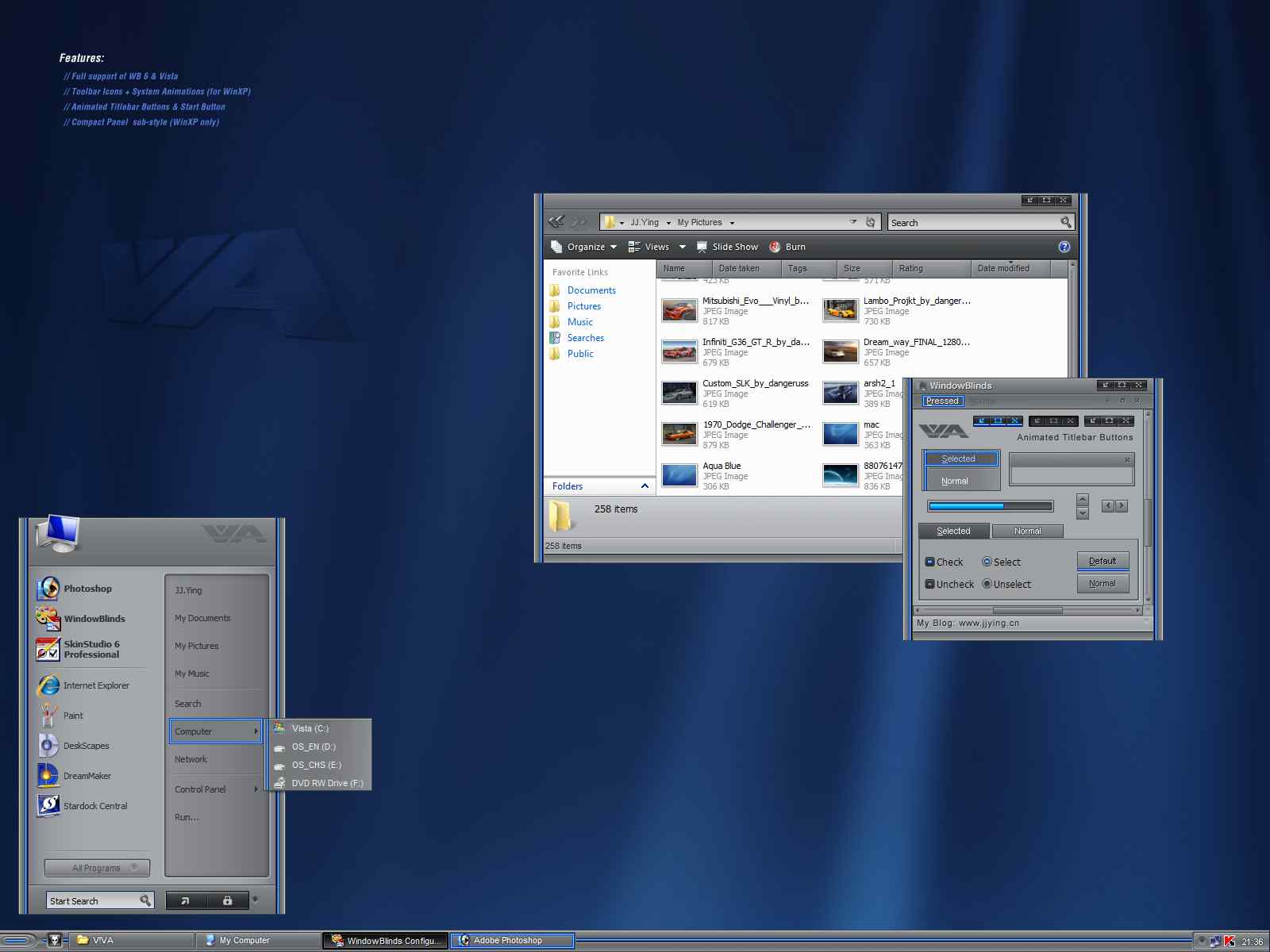Open explorer Help question mark icon
This screenshot has height=952, width=1270.
coord(1064,247)
